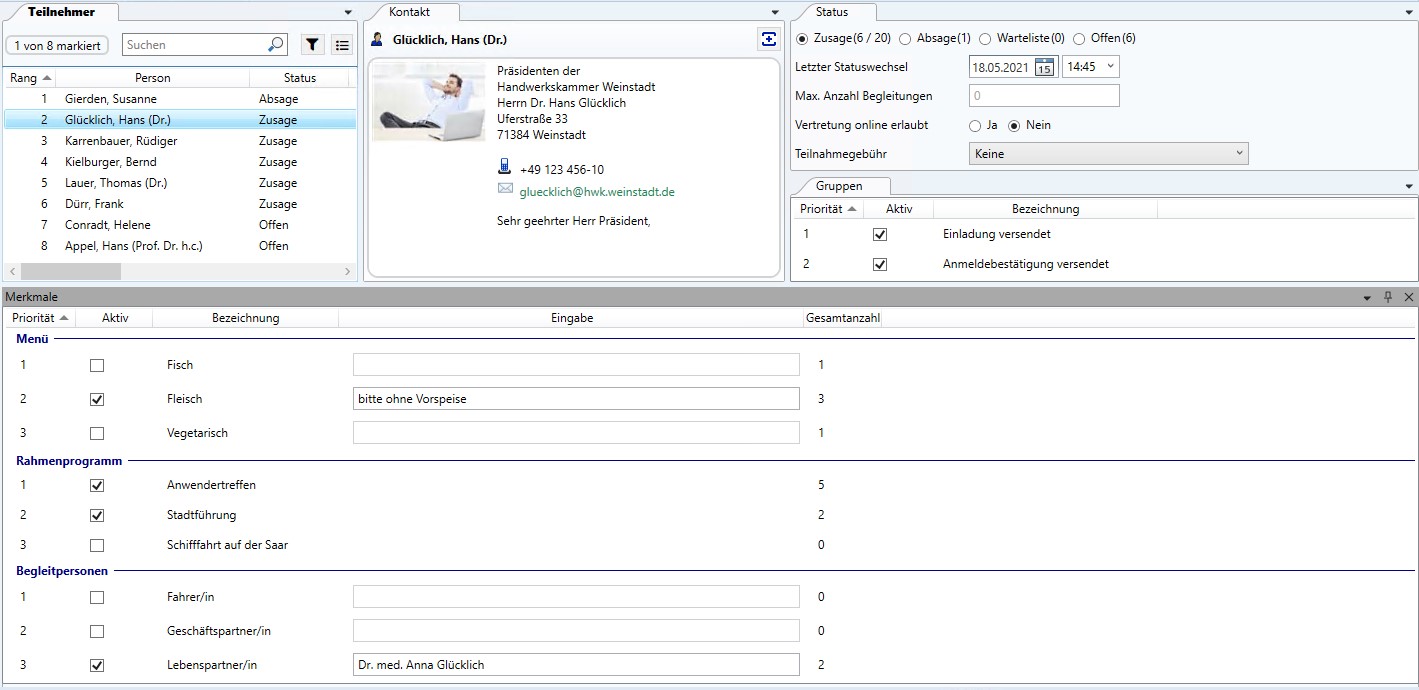Click the filter funnel icon in Teilnehmer

pyautogui.click(x=313, y=45)
